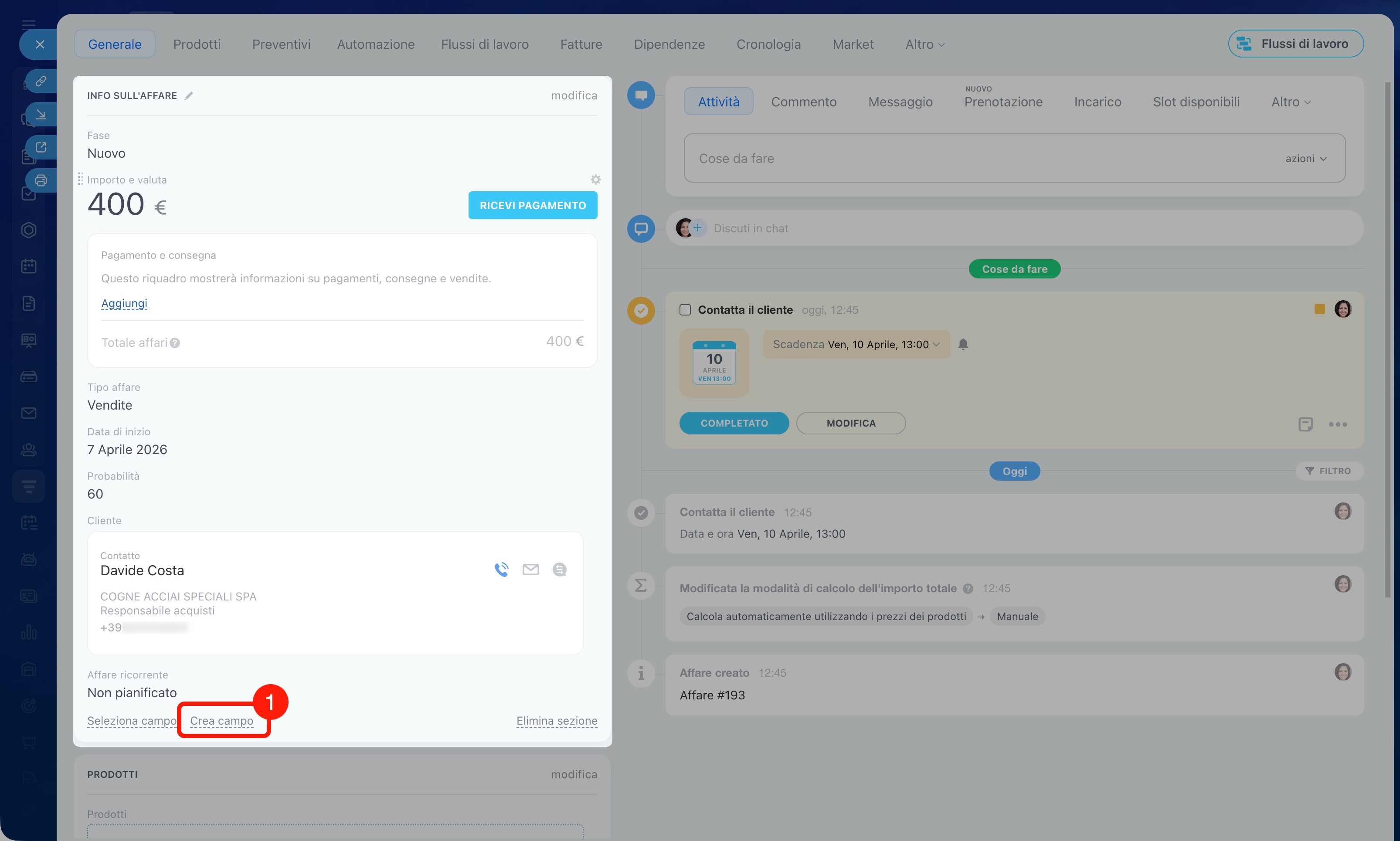Click the email envelope icon for the contact
The width and height of the screenshot is (1400, 841).
point(530,570)
